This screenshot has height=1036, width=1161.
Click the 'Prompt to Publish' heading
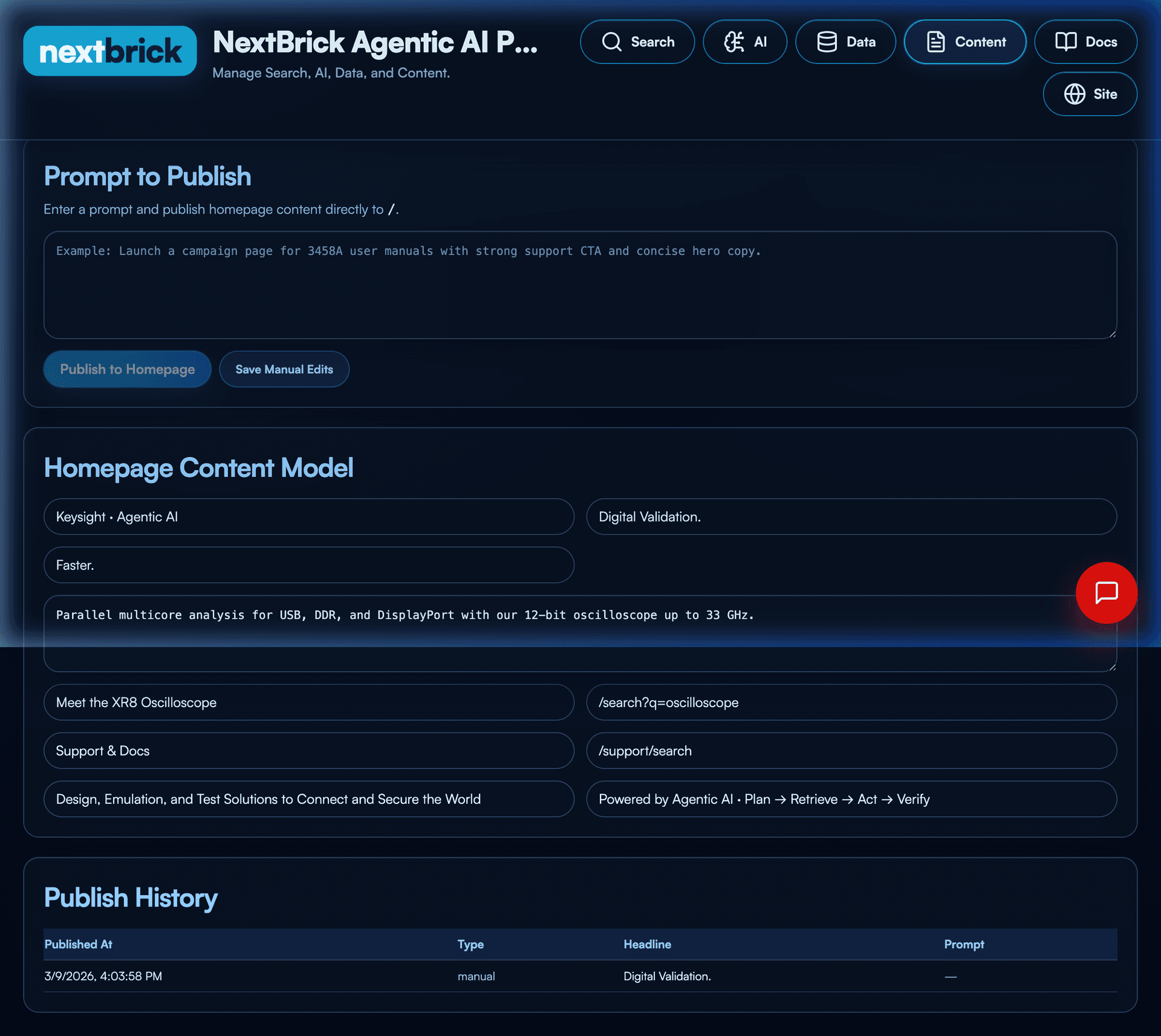[x=148, y=176]
